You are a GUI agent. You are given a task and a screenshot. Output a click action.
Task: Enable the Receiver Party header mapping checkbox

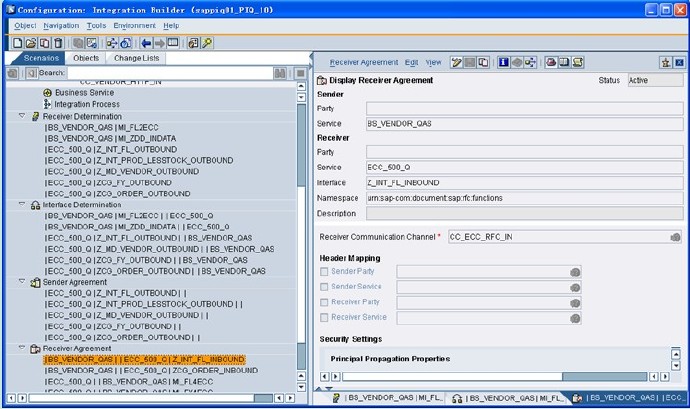coord(324,302)
